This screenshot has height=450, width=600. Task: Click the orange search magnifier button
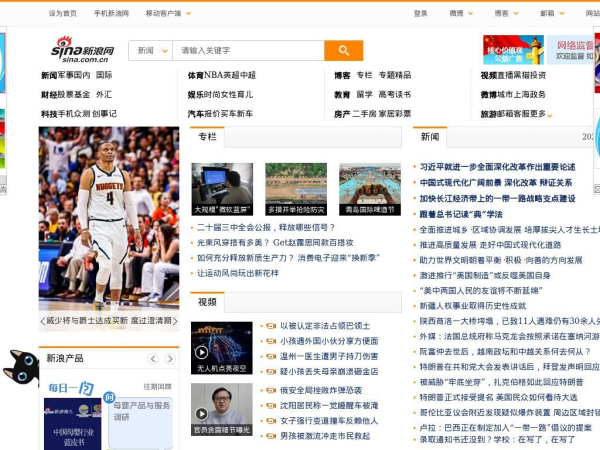343,51
